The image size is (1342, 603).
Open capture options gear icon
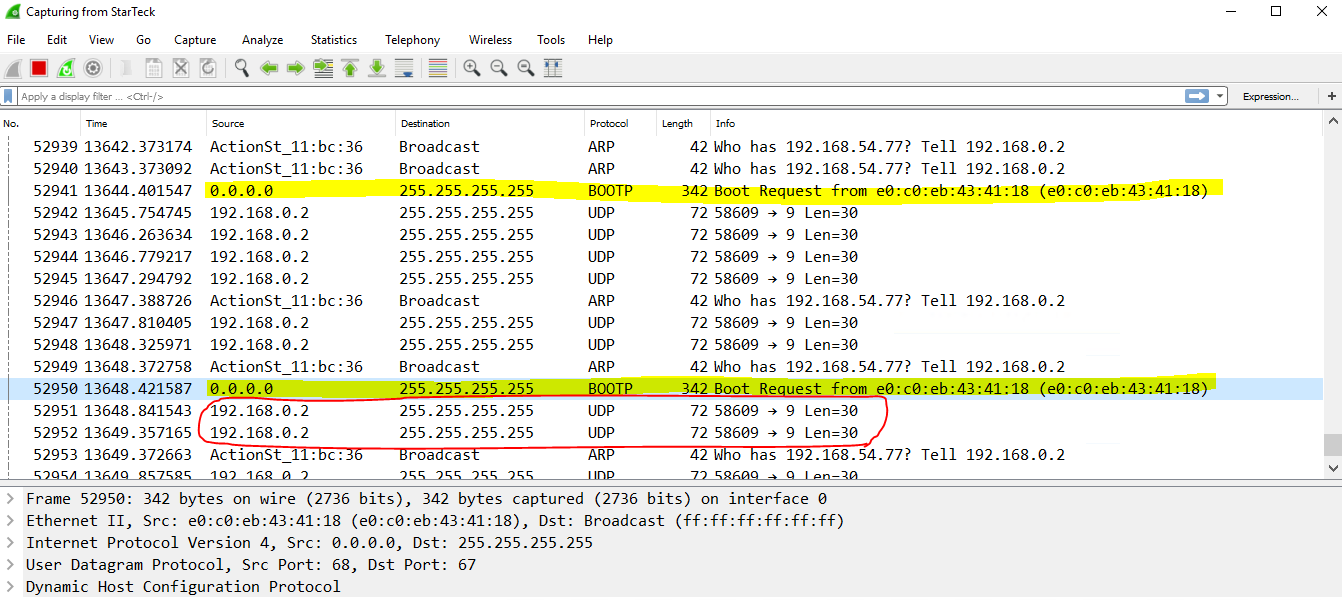93,68
